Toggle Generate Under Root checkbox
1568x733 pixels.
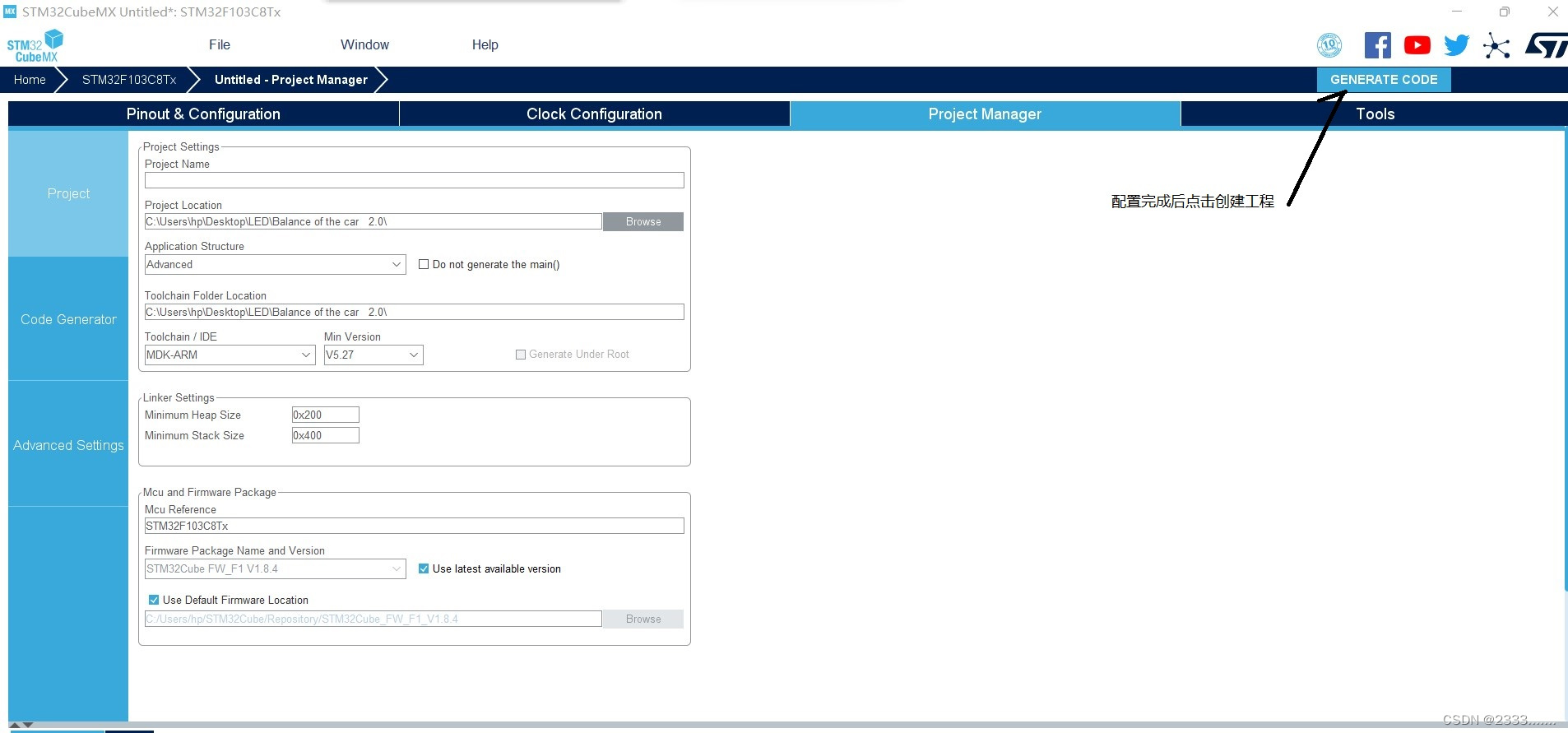click(521, 355)
